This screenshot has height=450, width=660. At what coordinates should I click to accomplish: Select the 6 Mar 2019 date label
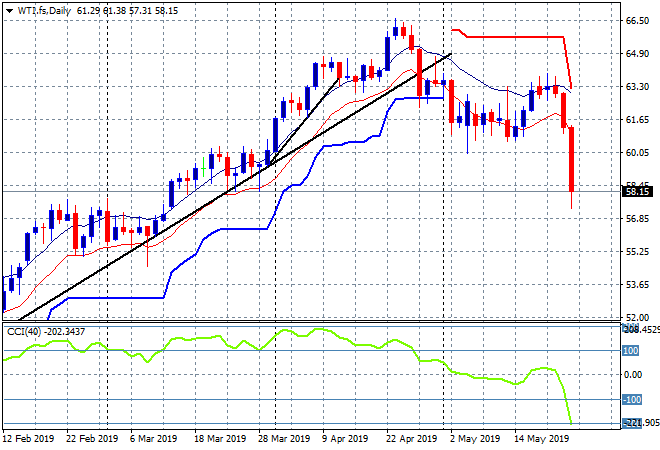(153, 439)
